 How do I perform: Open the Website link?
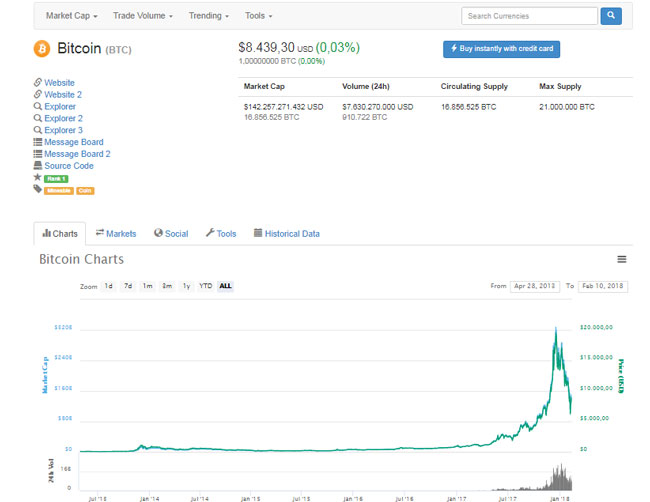point(59,82)
